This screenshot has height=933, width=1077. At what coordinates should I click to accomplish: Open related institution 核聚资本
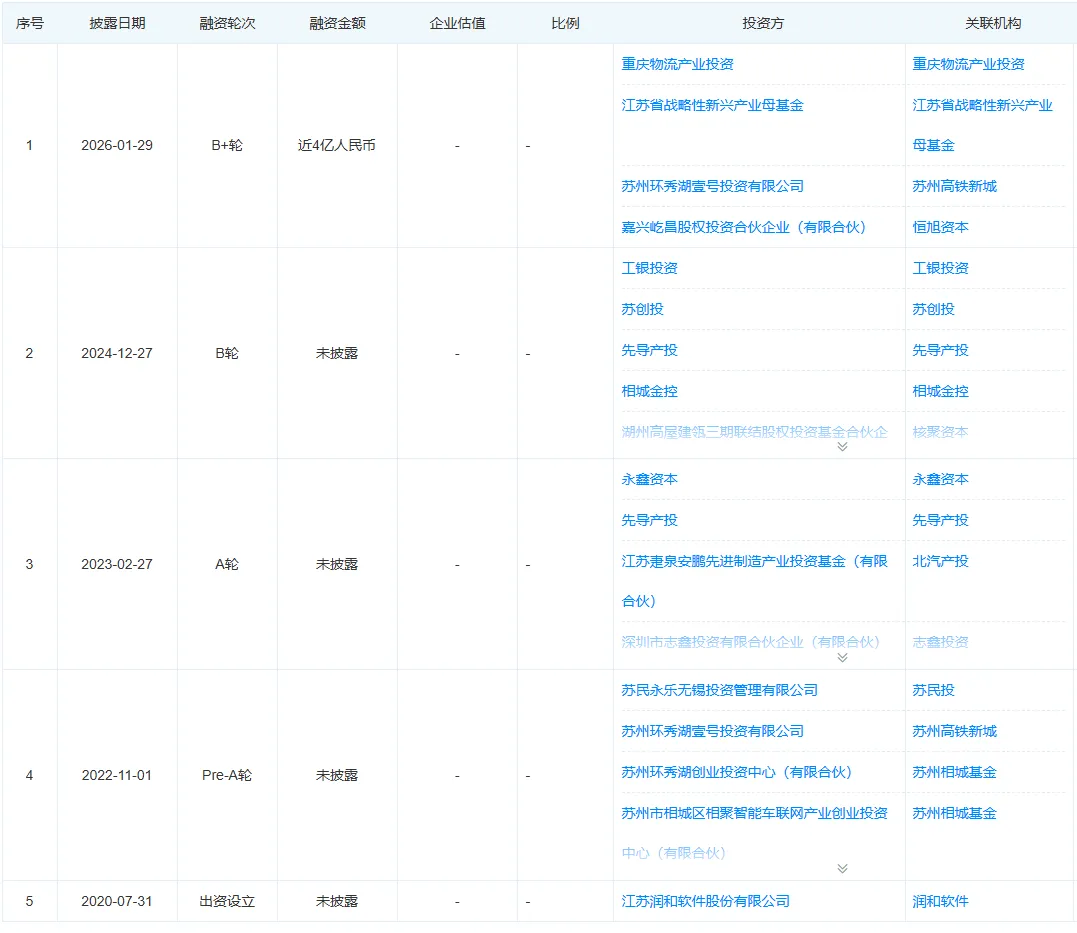940,432
